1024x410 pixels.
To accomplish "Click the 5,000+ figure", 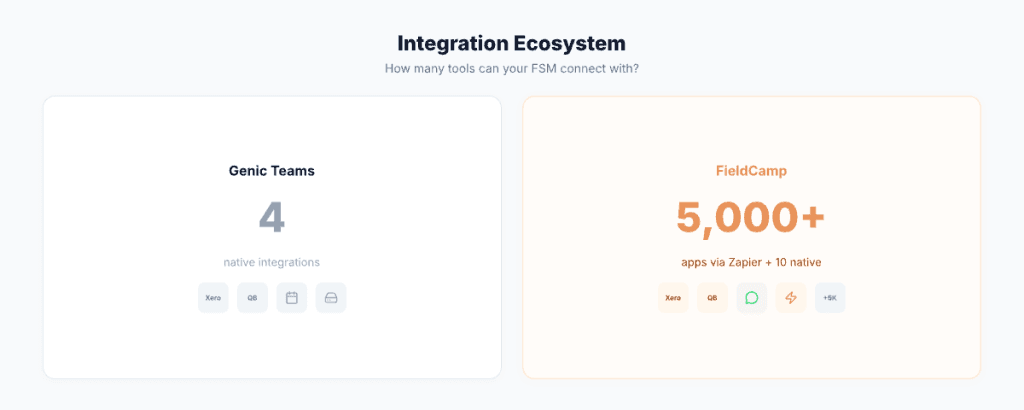I will [751, 217].
